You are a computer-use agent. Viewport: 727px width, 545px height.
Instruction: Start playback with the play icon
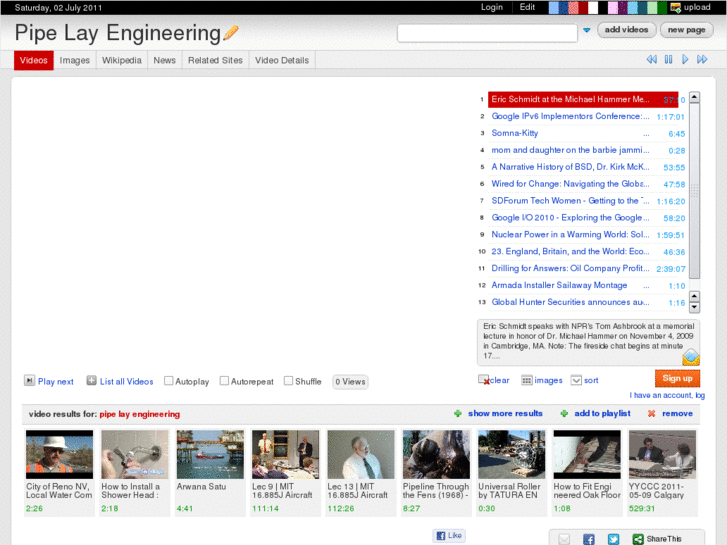(685, 59)
